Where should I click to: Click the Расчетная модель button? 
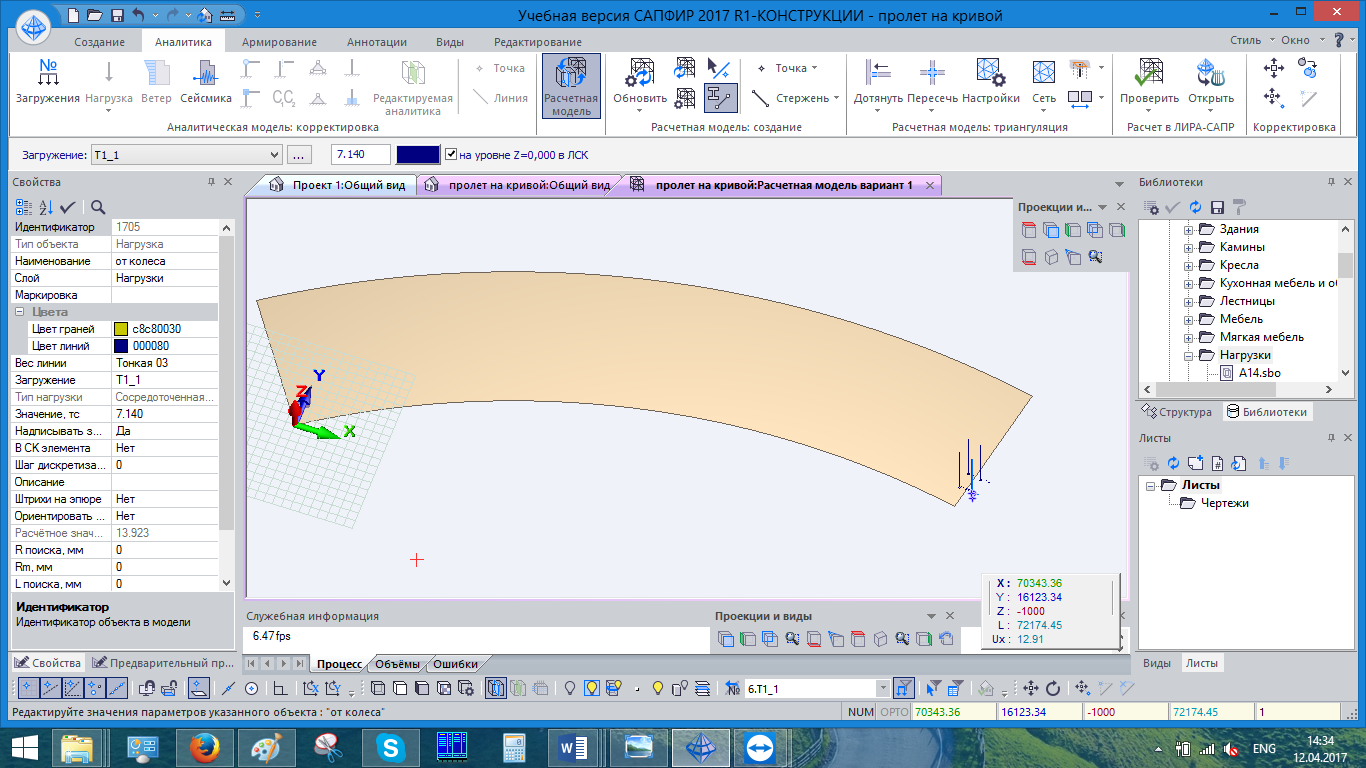571,85
